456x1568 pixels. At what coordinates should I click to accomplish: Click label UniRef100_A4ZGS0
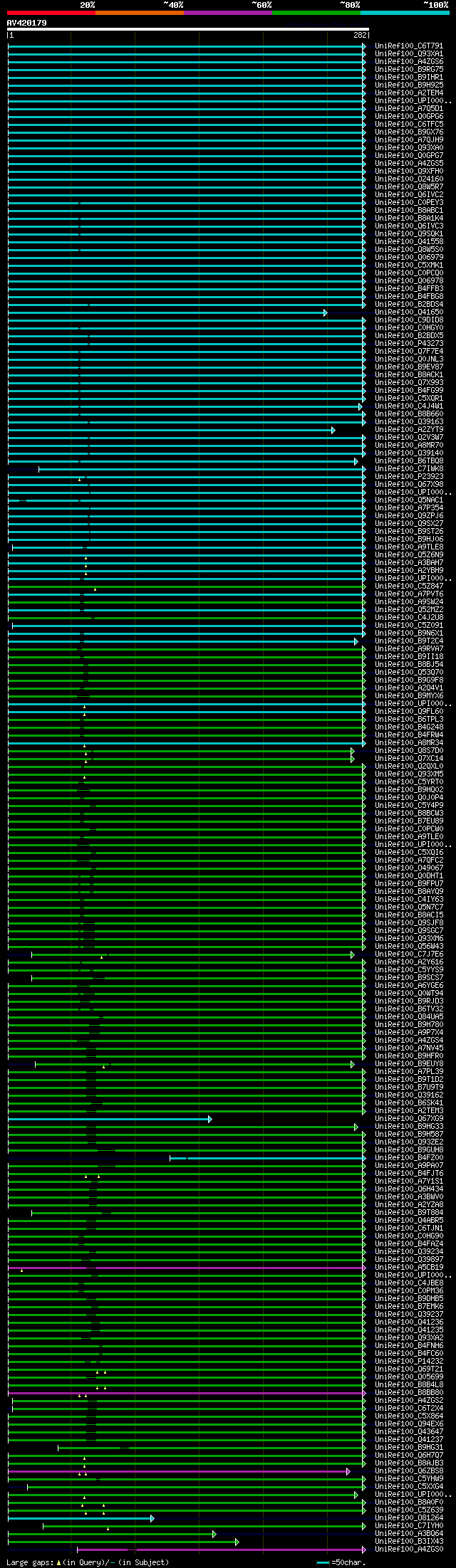[409, 1549]
